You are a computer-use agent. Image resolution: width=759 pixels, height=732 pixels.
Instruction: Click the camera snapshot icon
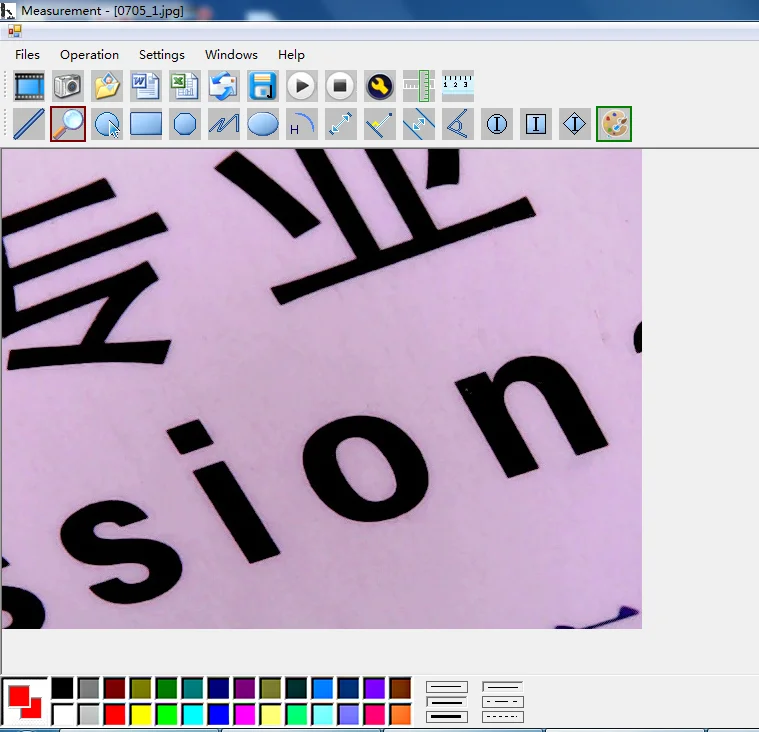point(68,86)
